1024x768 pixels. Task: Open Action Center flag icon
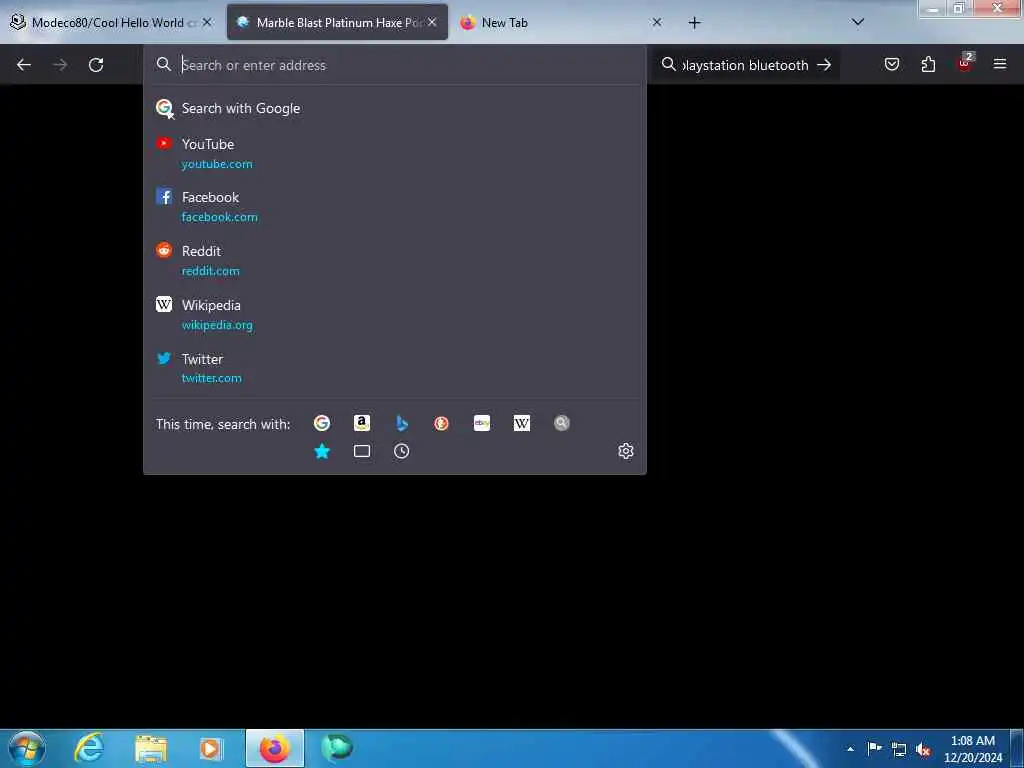pos(874,748)
